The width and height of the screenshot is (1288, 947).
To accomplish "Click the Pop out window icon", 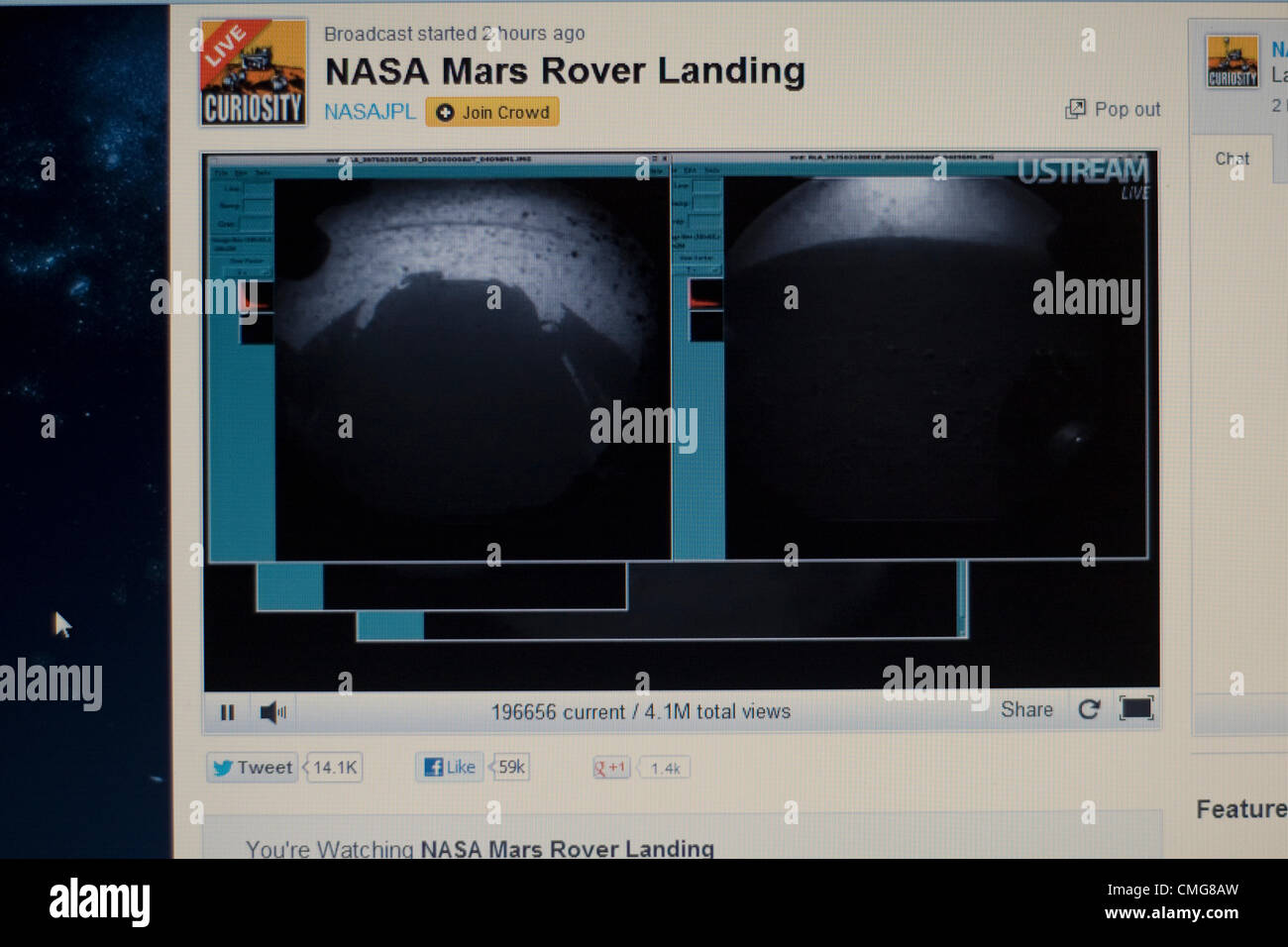I will click(1075, 109).
